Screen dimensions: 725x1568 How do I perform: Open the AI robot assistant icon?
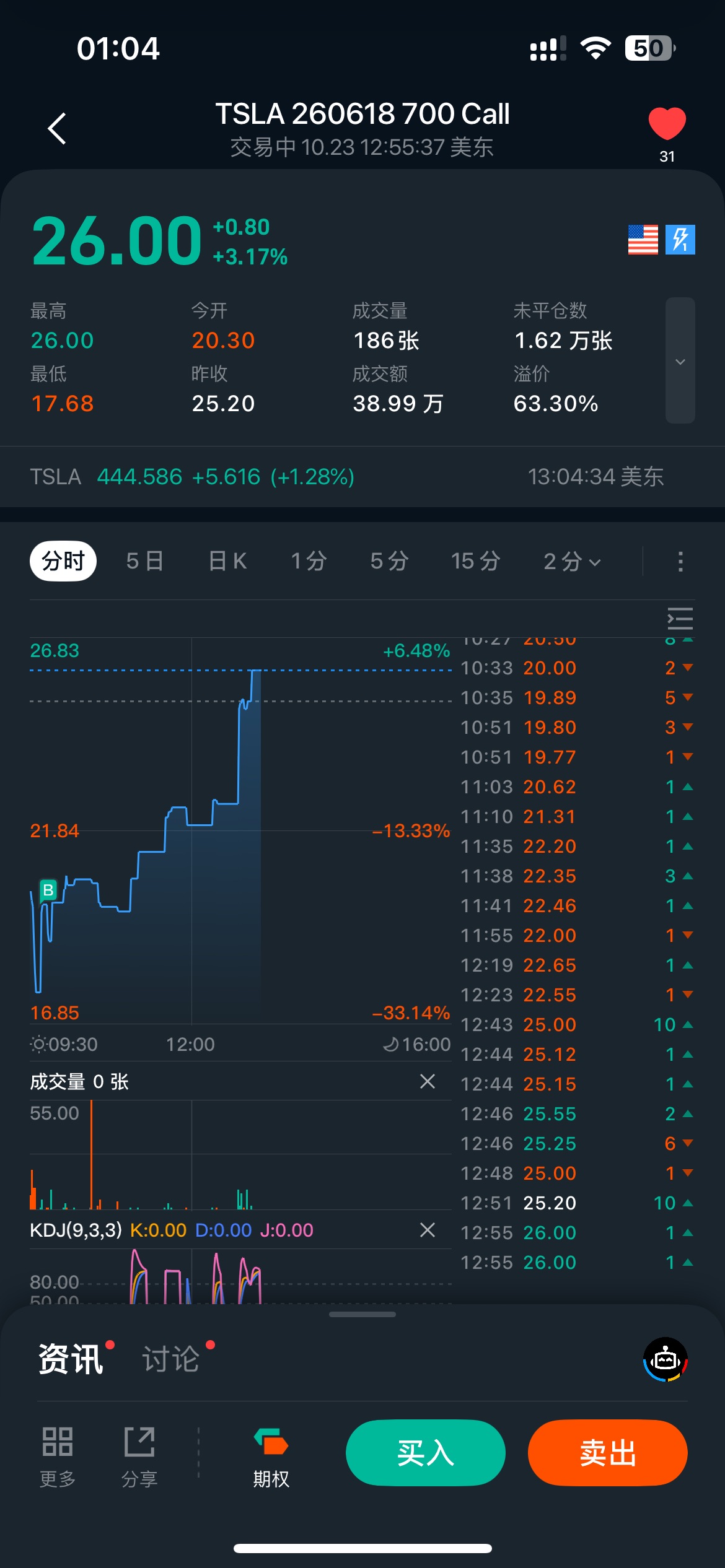pos(666,1359)
